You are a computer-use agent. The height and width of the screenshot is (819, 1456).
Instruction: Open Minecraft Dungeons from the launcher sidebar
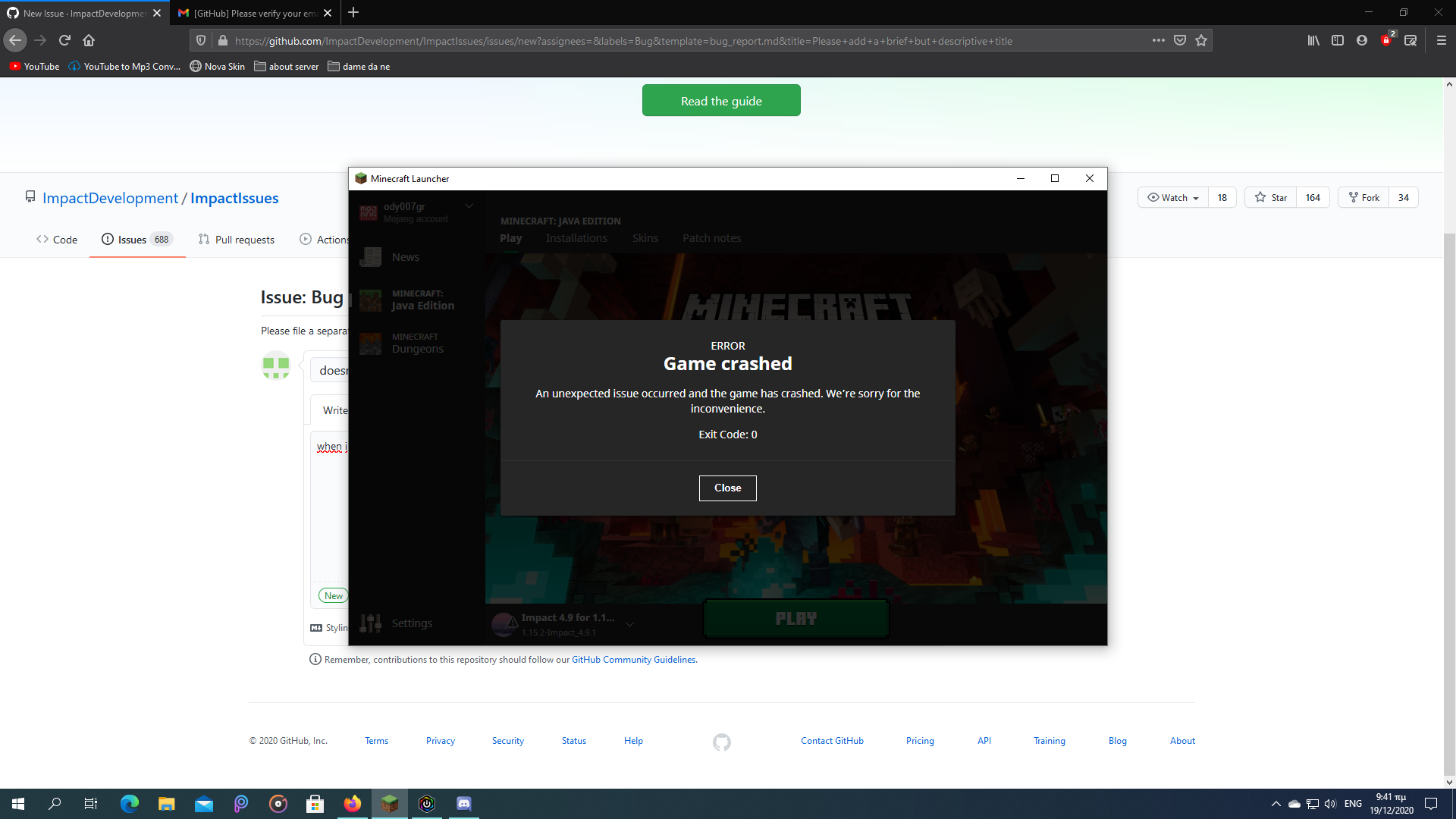[416, 343]
